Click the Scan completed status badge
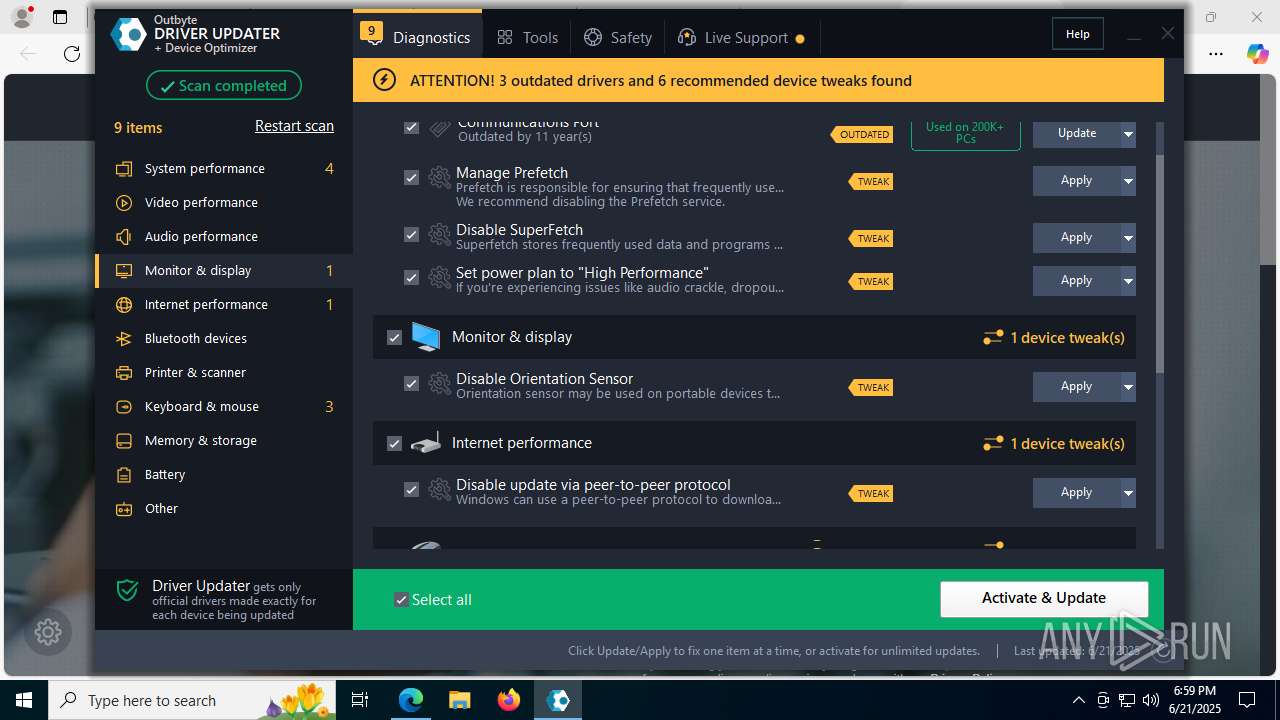The width and height of the screenshot is (1280, 720). click(x=224, y=86)
